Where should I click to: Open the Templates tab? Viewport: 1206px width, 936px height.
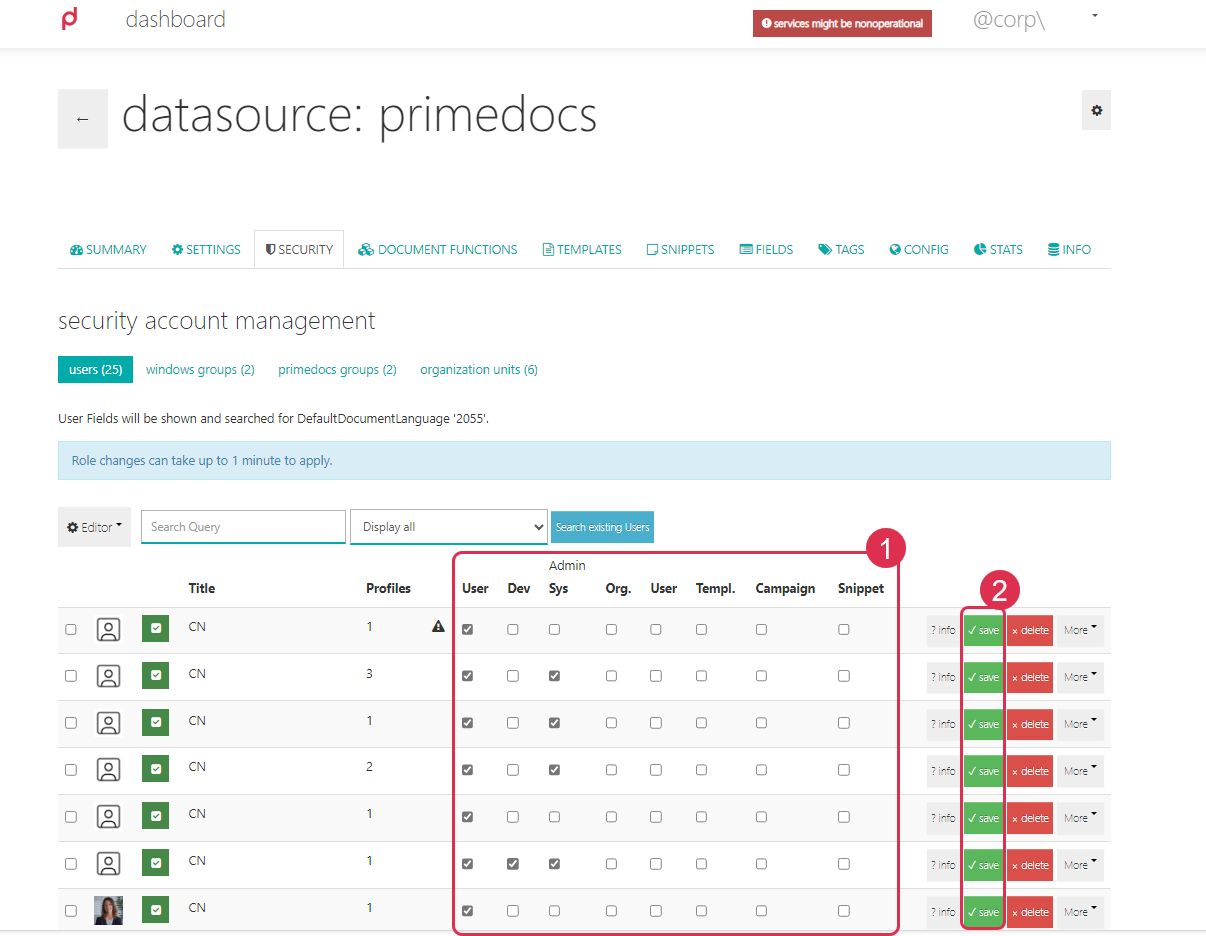click(582, 250)
